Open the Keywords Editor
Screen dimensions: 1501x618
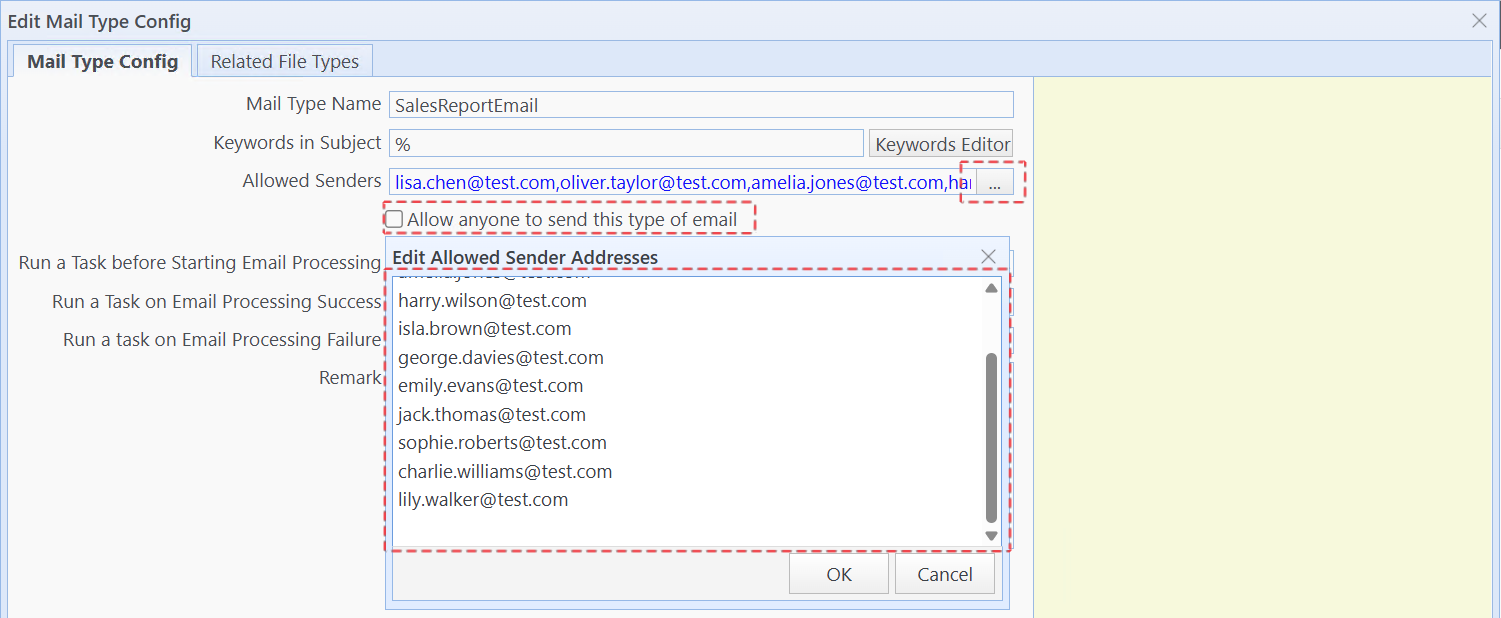click(941, 144)
